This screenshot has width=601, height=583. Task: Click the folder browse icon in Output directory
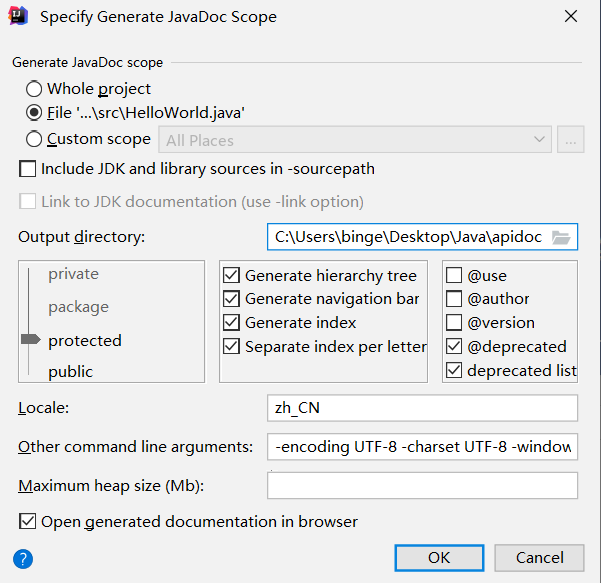[561, 238]
